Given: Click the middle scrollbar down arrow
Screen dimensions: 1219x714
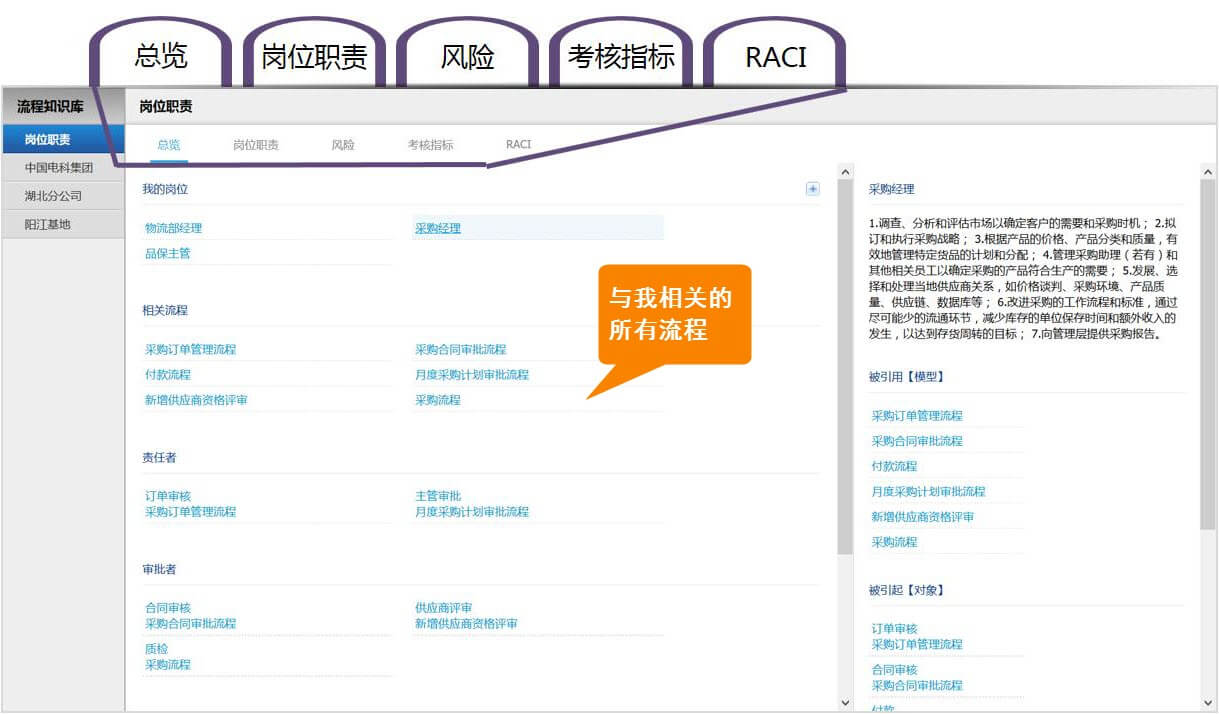Looking at the screenshot, I should click(845, 703).
